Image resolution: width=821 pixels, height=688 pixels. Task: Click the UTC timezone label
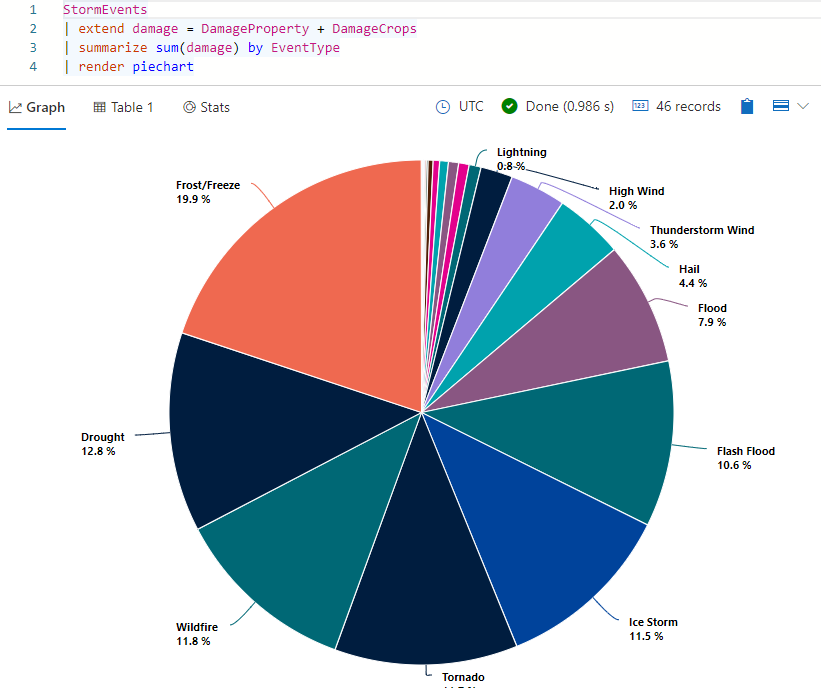(x=471, y=106)
